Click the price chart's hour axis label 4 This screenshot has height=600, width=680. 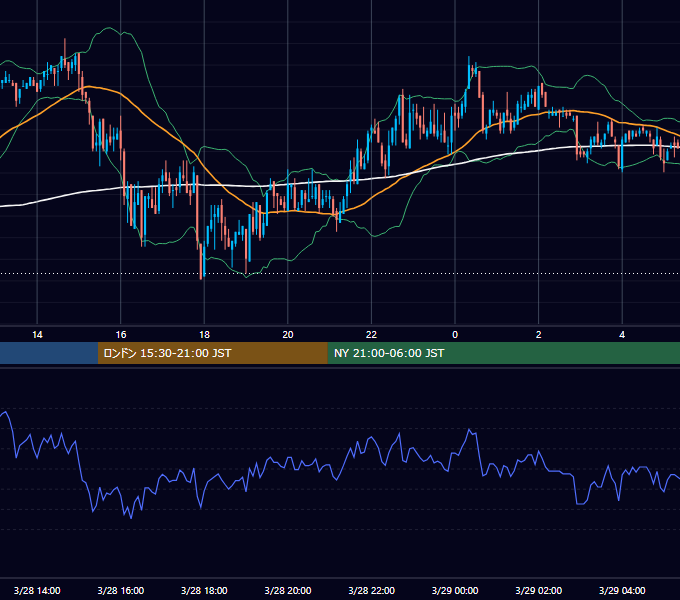coord(622,335)
